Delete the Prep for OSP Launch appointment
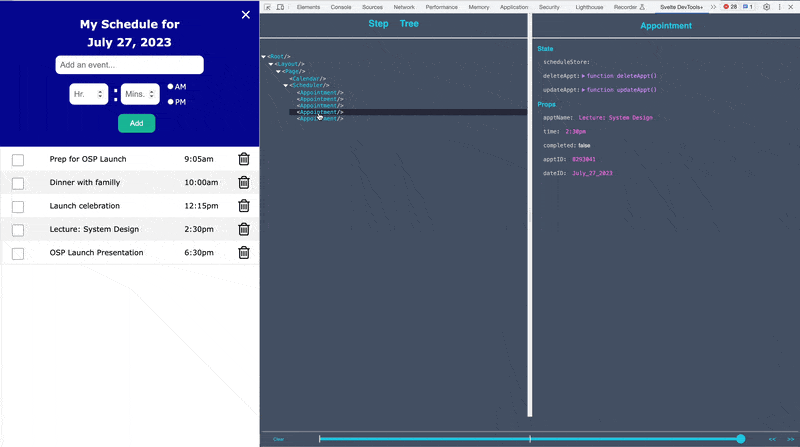Screen dimensions: 800x447 click(244, 159)
